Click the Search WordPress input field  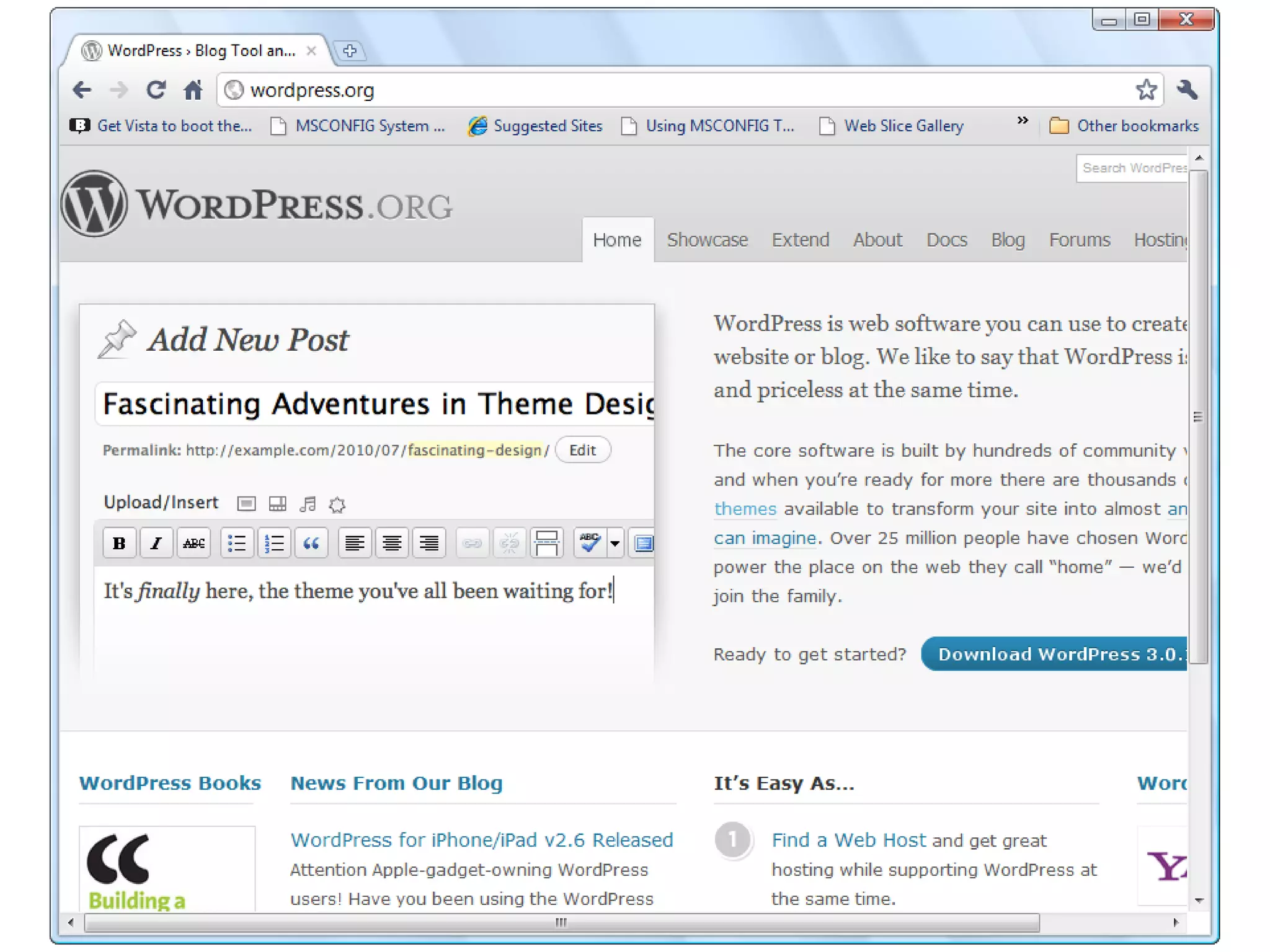pyautogui.click(x=1132, y=168)
